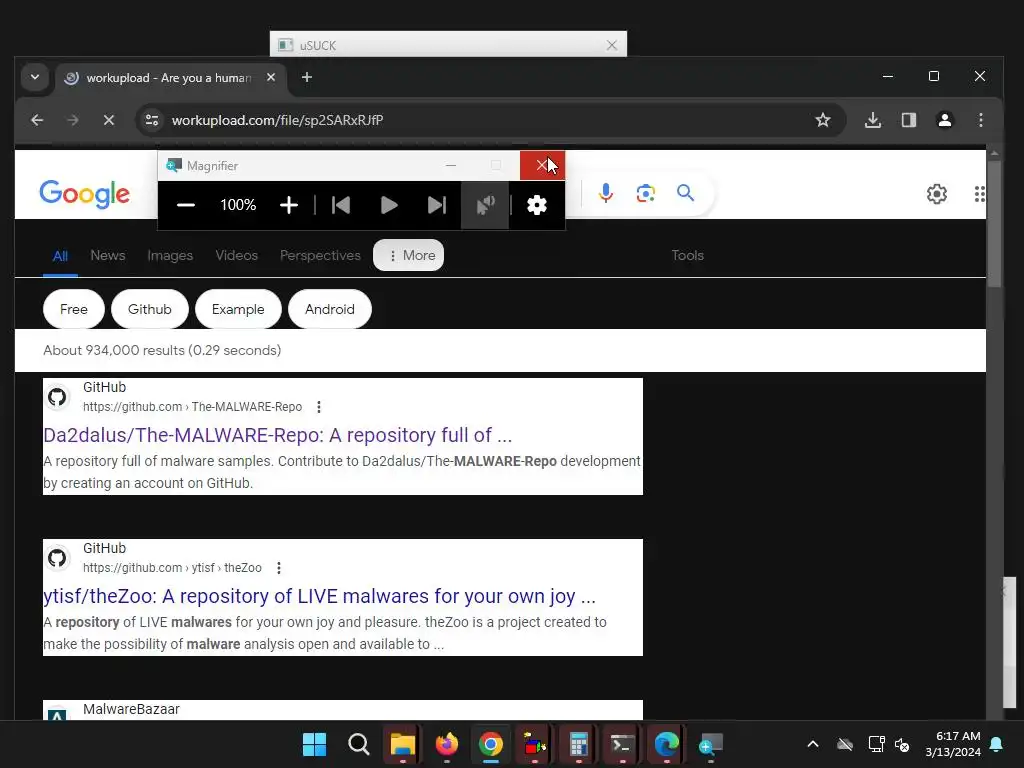Close the workupload tab
Image resolution: width=1024 pixels, height=768 pixels.
pos(271,77)
